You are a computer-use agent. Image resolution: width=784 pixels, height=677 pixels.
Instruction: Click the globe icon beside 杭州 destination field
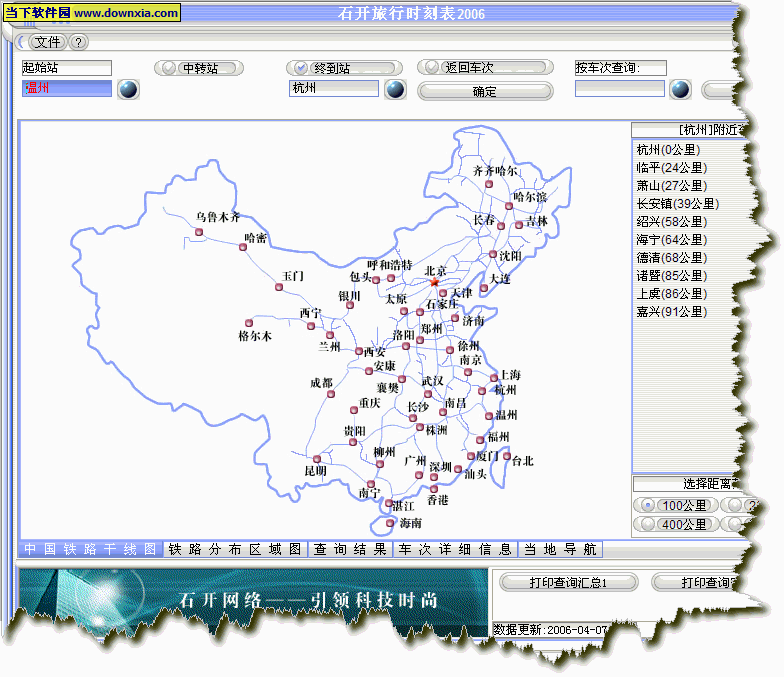395,89
